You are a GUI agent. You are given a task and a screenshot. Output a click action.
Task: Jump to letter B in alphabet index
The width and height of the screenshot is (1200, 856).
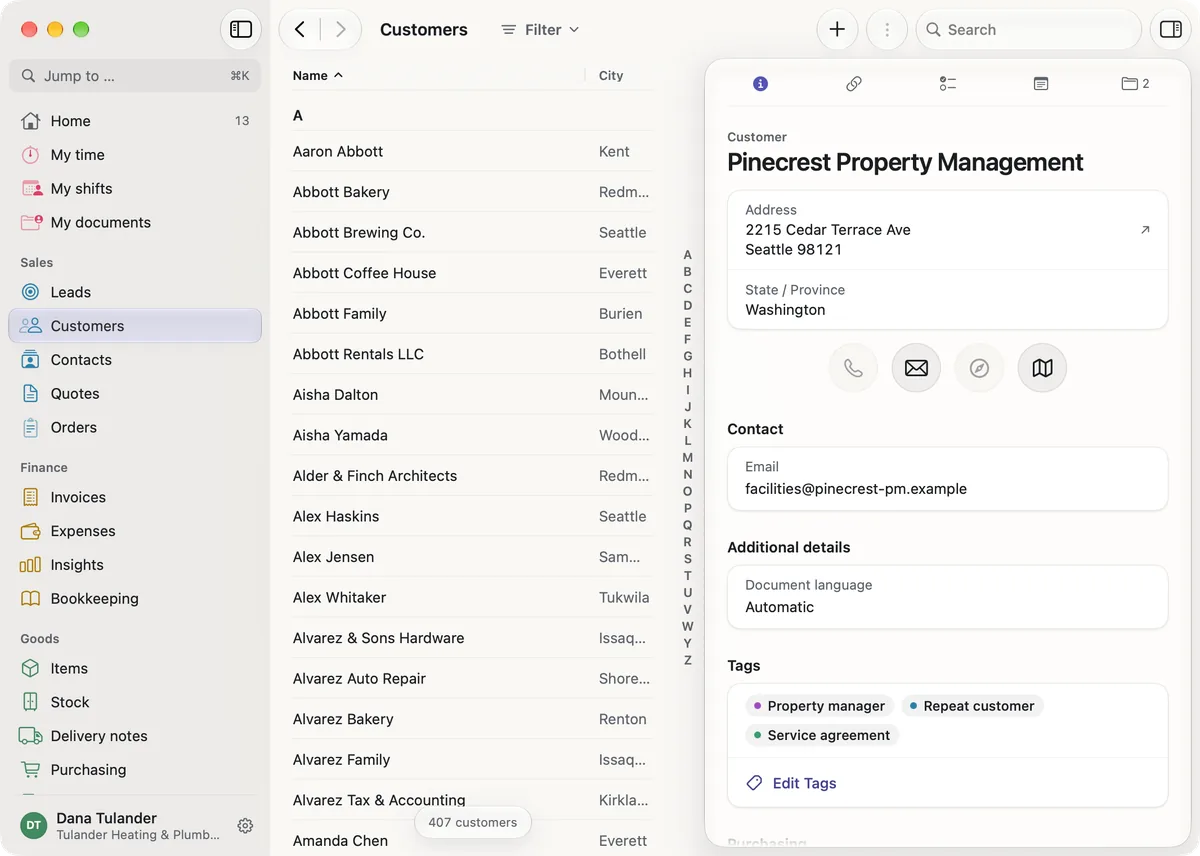687,272
